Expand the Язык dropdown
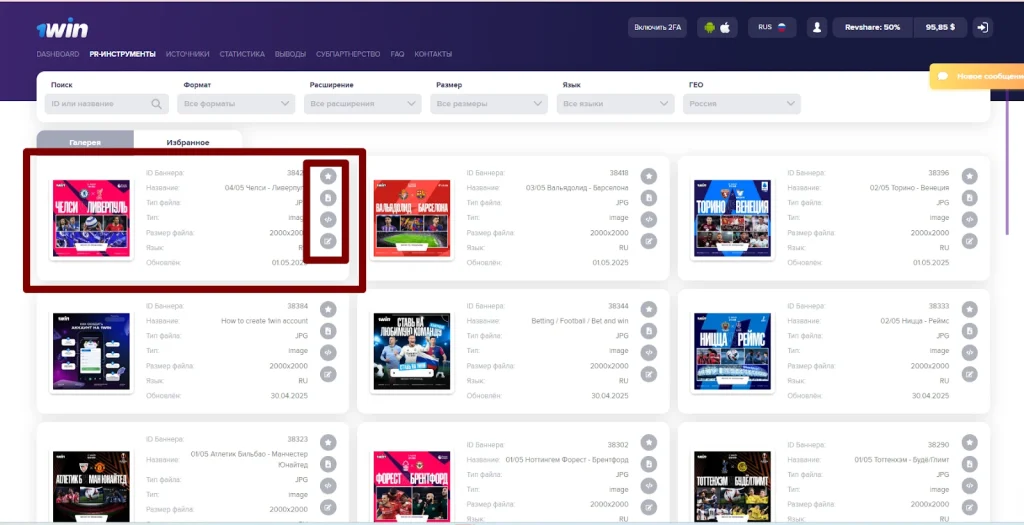 615,104
